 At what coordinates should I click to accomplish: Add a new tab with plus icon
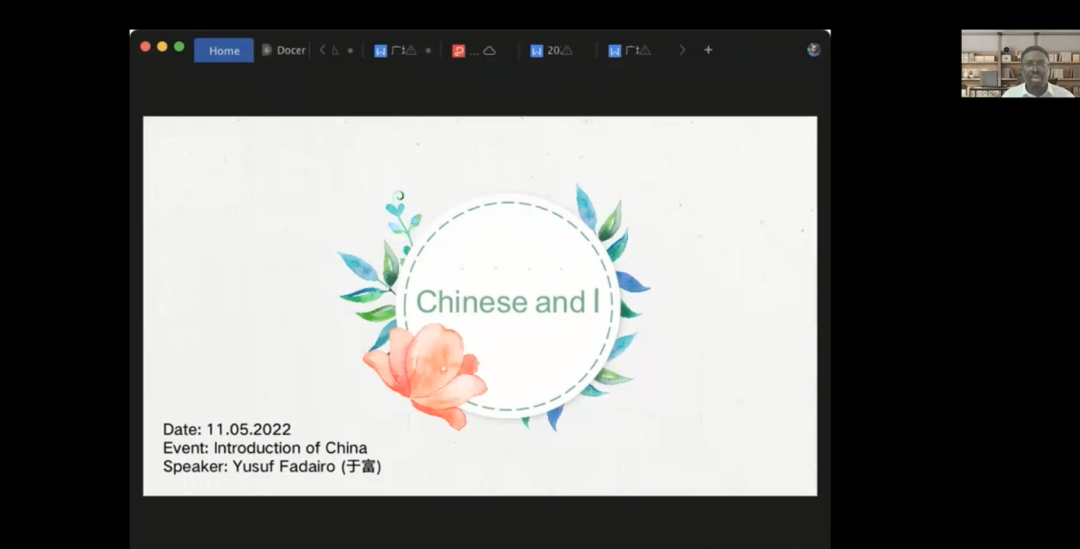(x=708, y=50)
